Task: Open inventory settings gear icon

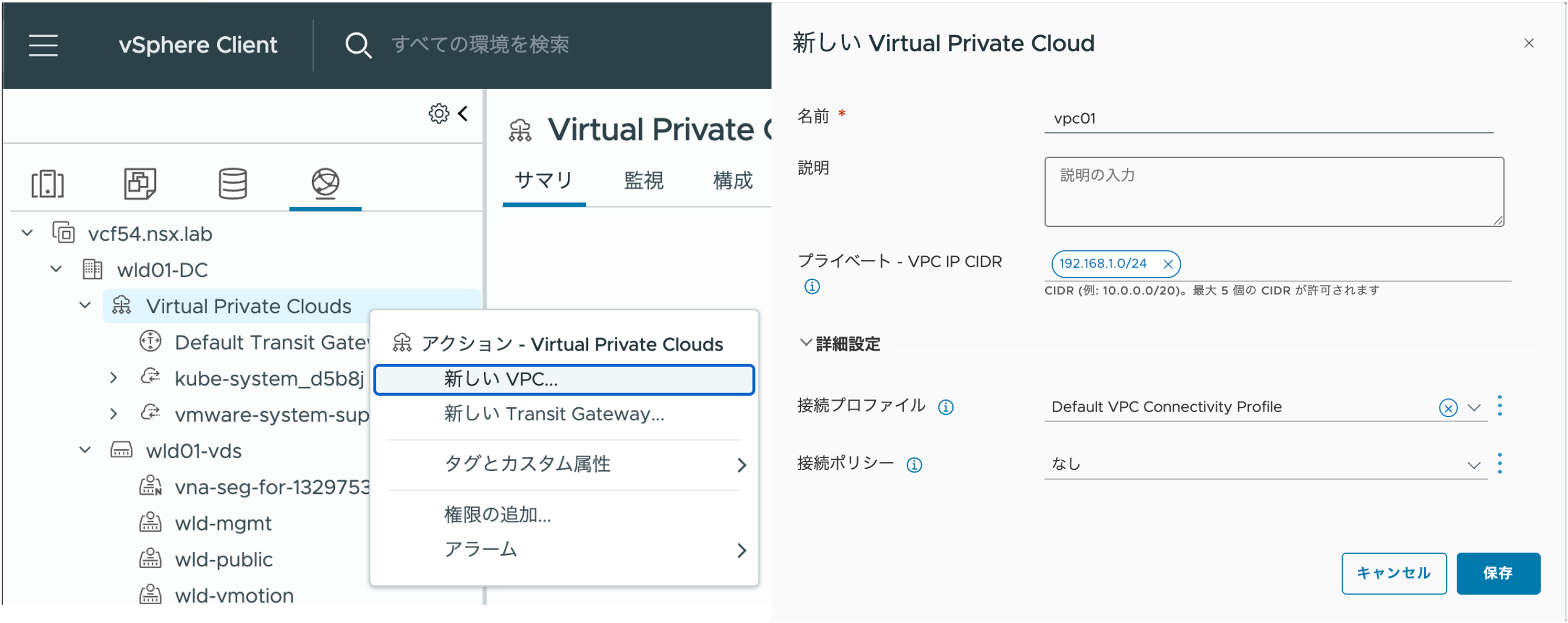Action: (438, 113)
